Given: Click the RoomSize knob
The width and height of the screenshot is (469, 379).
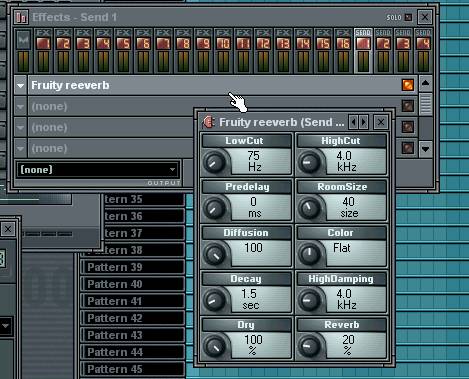Looking at the screenshot, I should pyautogui.click(x=309, y=208).
